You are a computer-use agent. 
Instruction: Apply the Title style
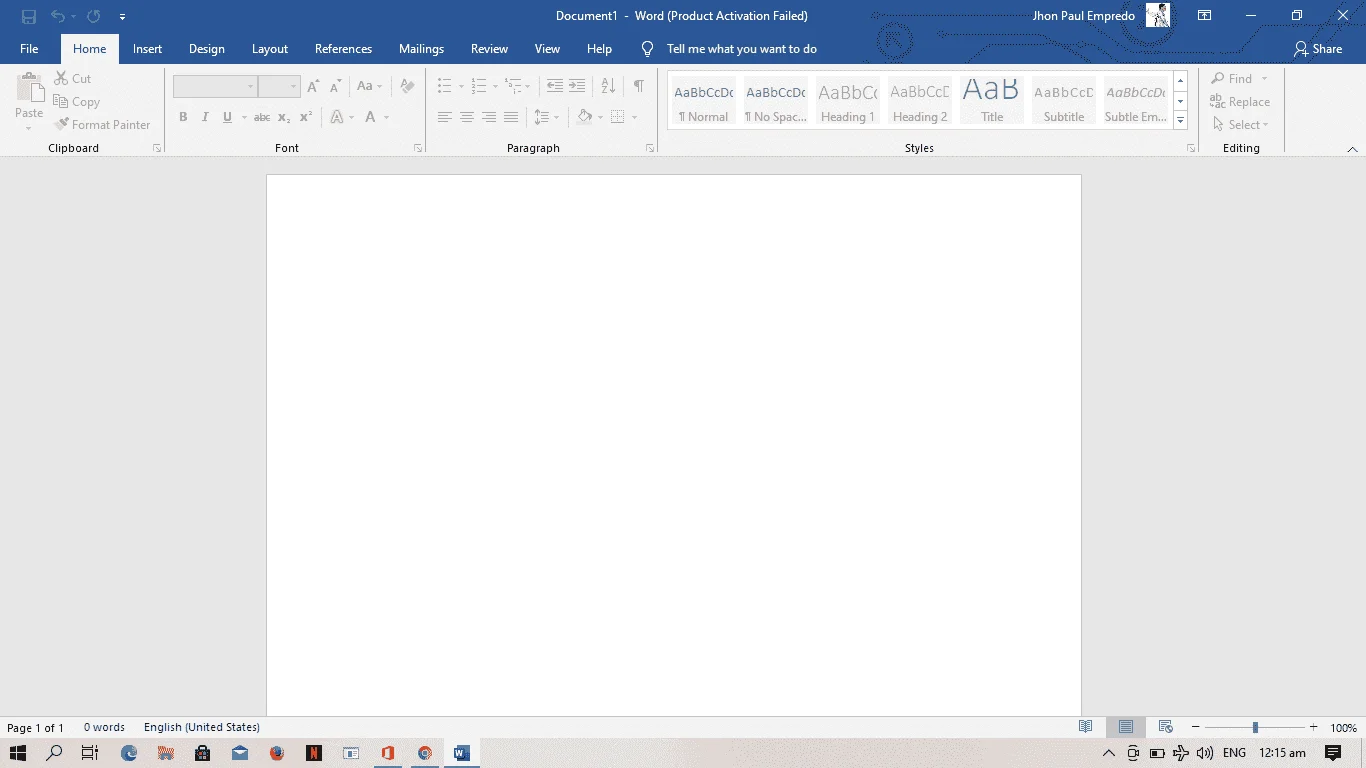992,101
